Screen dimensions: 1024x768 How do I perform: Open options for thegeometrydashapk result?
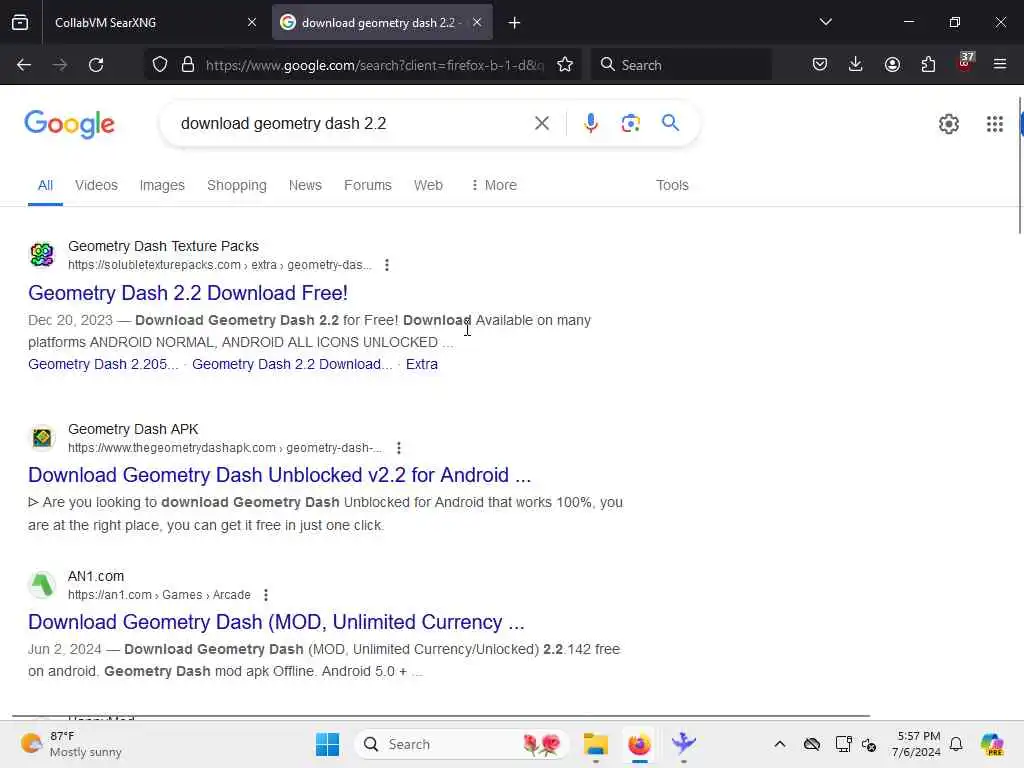(398, 448)
